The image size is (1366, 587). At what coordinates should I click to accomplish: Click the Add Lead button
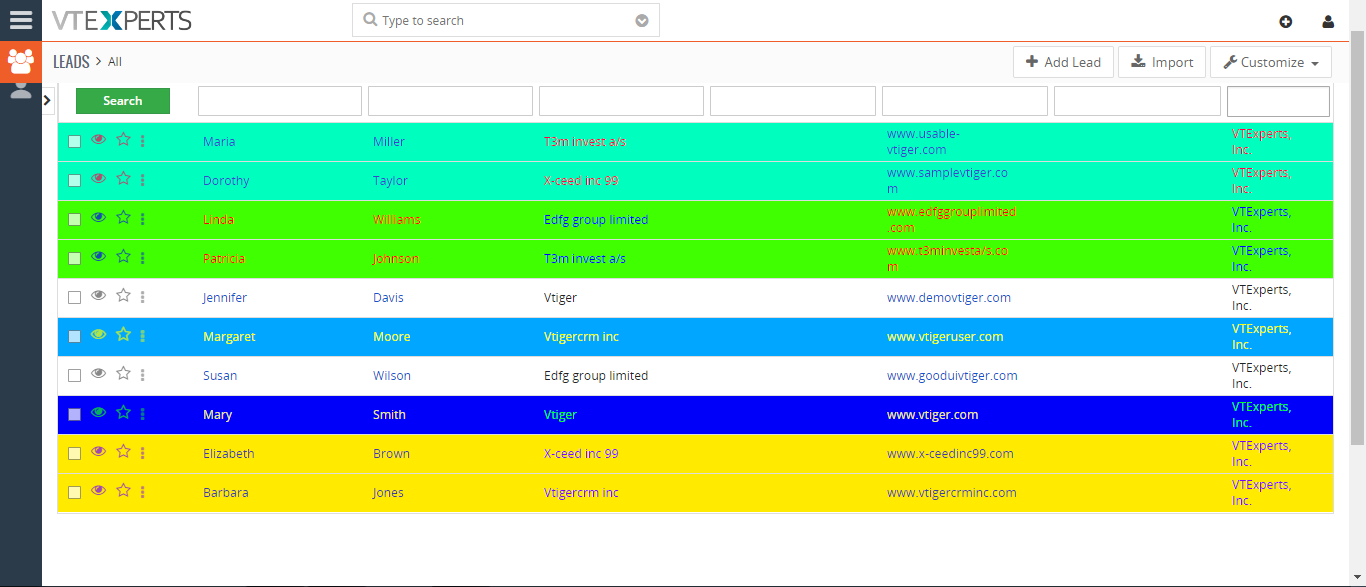pyautogui.click(x=1063, y=62)
